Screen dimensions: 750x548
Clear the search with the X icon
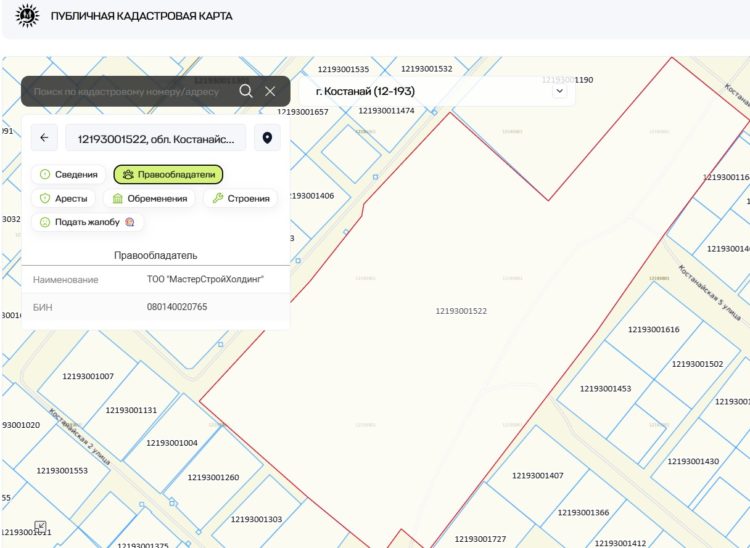270,91
